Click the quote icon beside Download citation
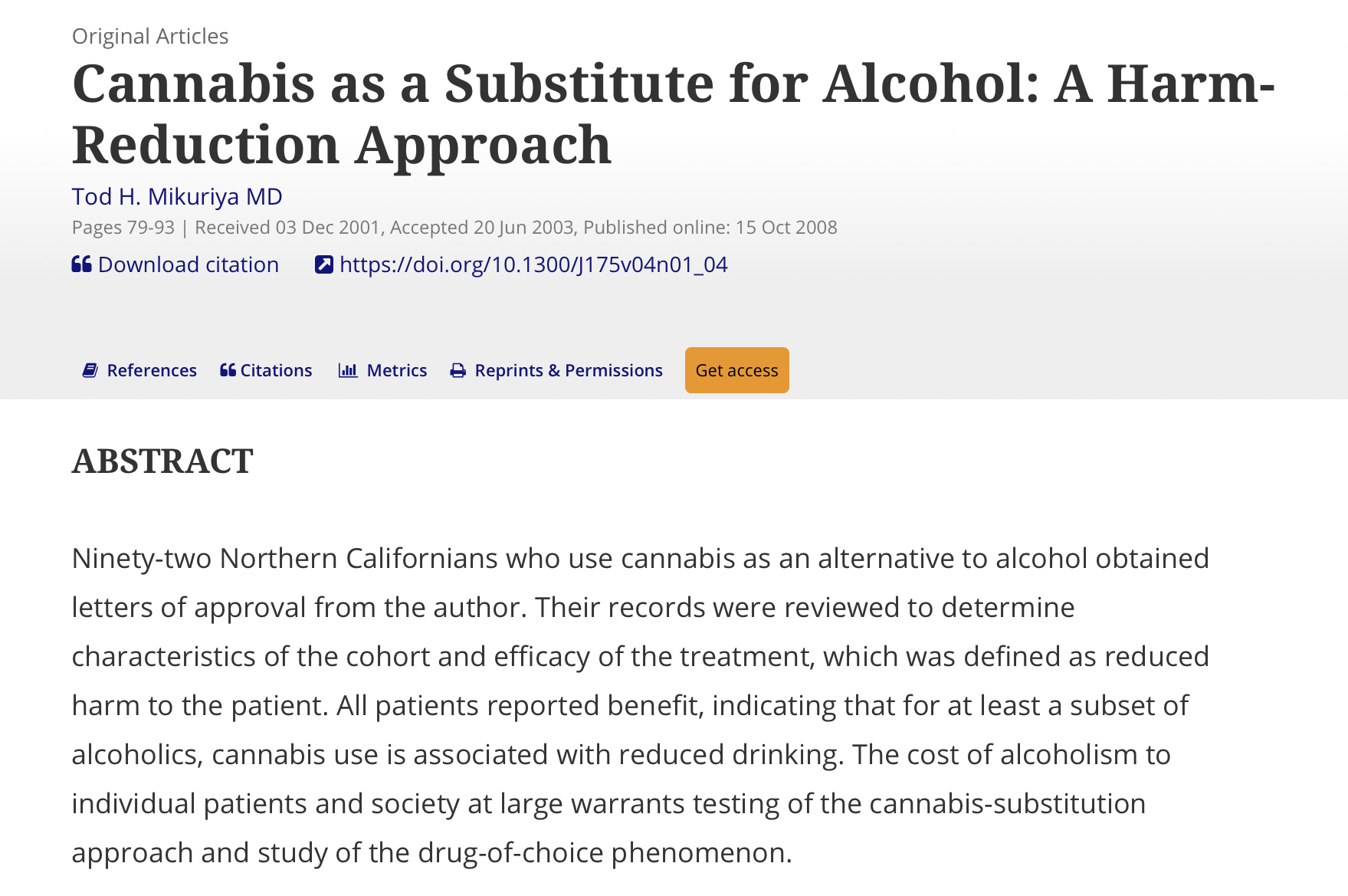The height and width of the screenshot is (896, 1348). click(81, 264)
